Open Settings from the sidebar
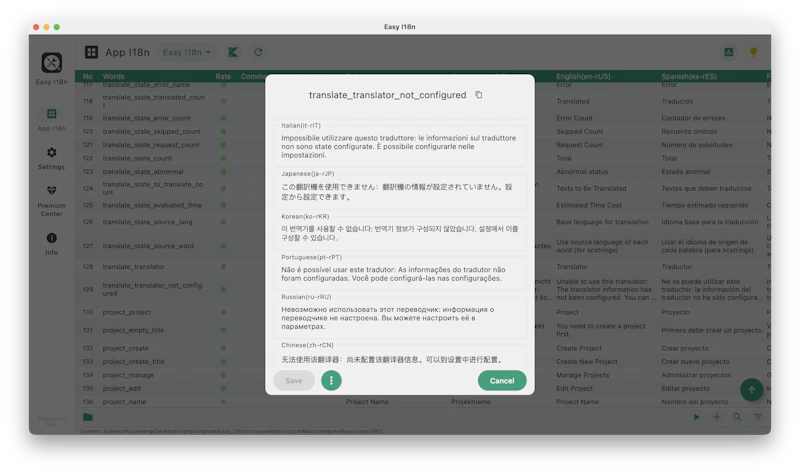This screenshot has height=473, width=800. (x=52, y=158)
